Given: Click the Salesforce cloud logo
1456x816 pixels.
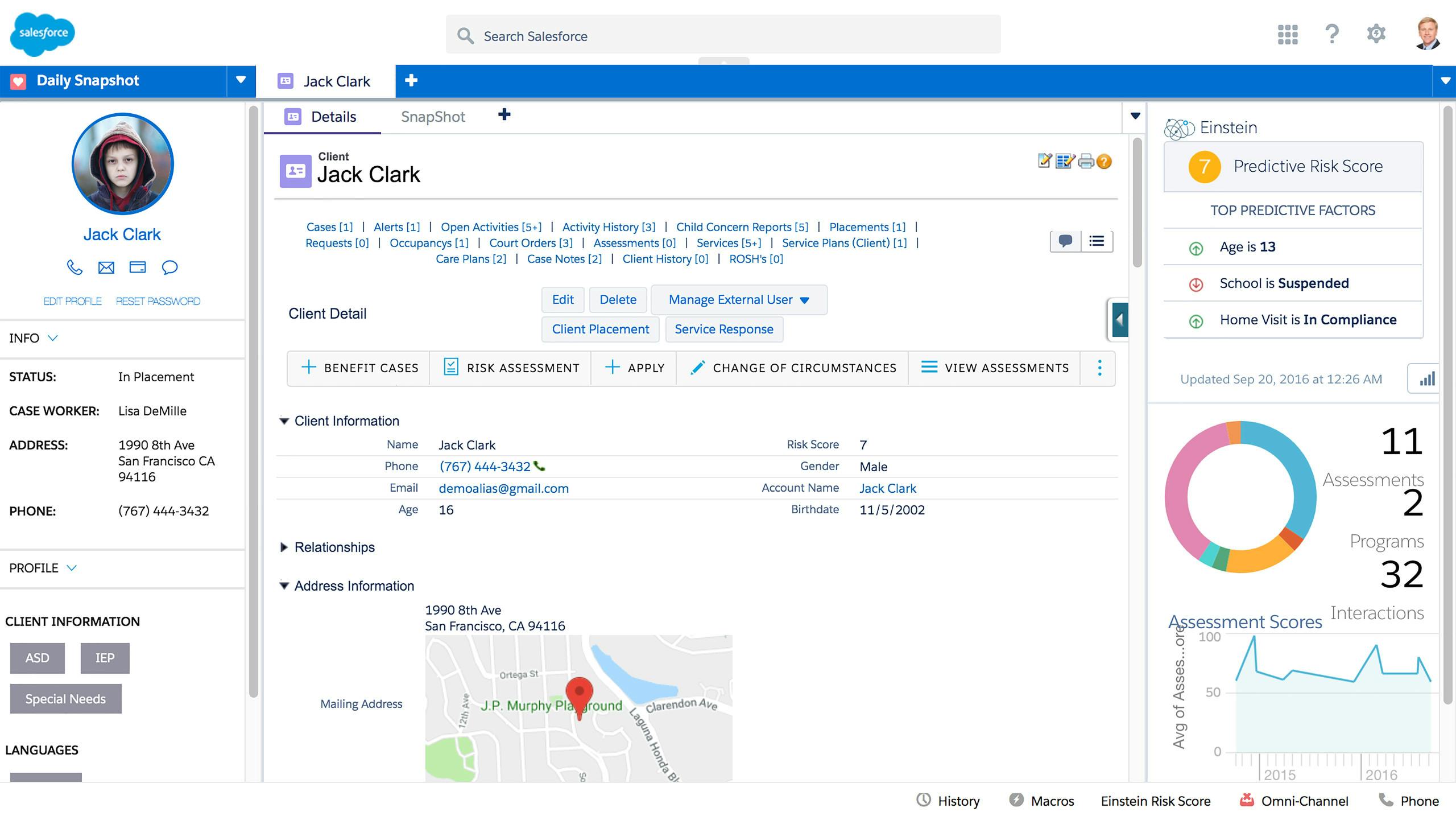Looking at the screenshot, I should (43, 33).
